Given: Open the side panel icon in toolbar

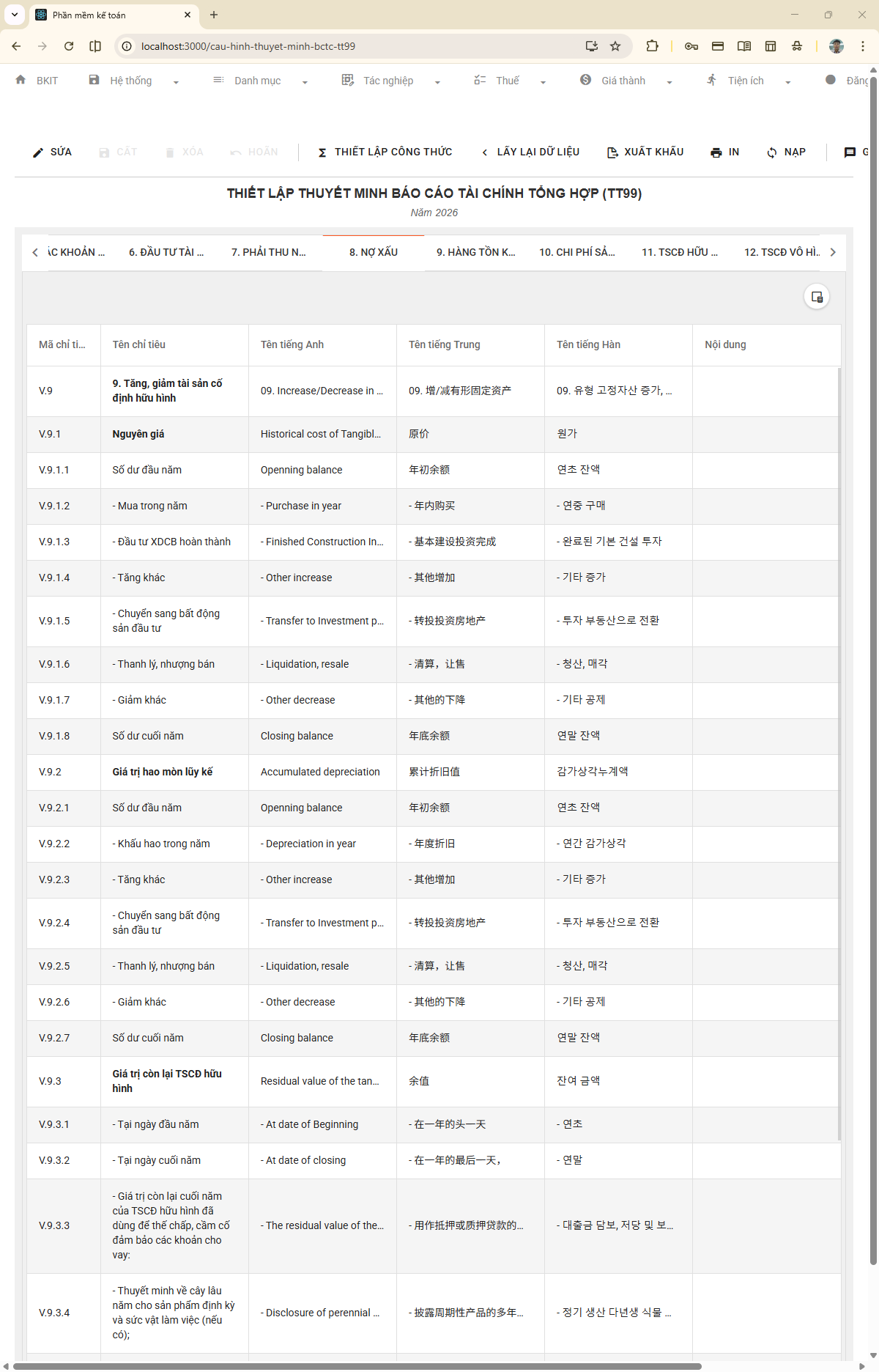Looking at the screenshot, I should (771, 46).
